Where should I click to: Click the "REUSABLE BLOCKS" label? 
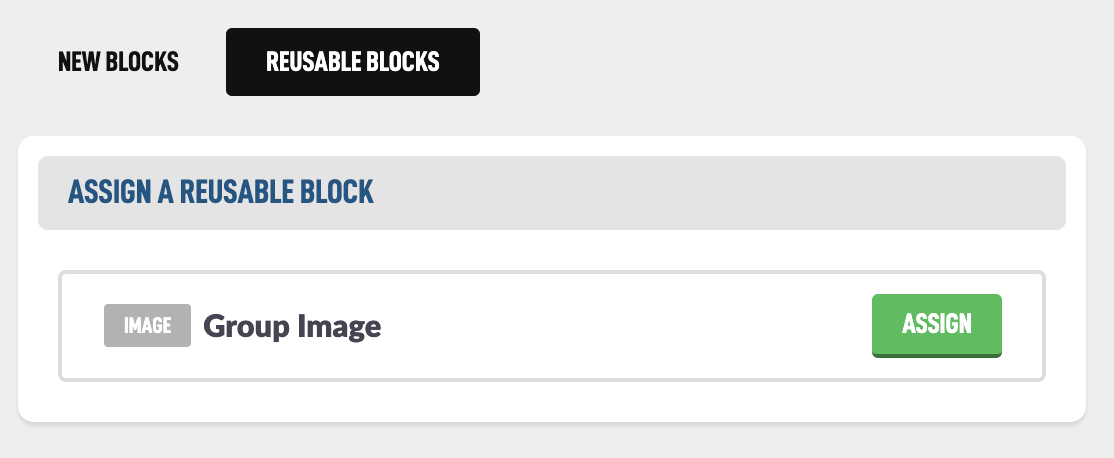(352, 62)
